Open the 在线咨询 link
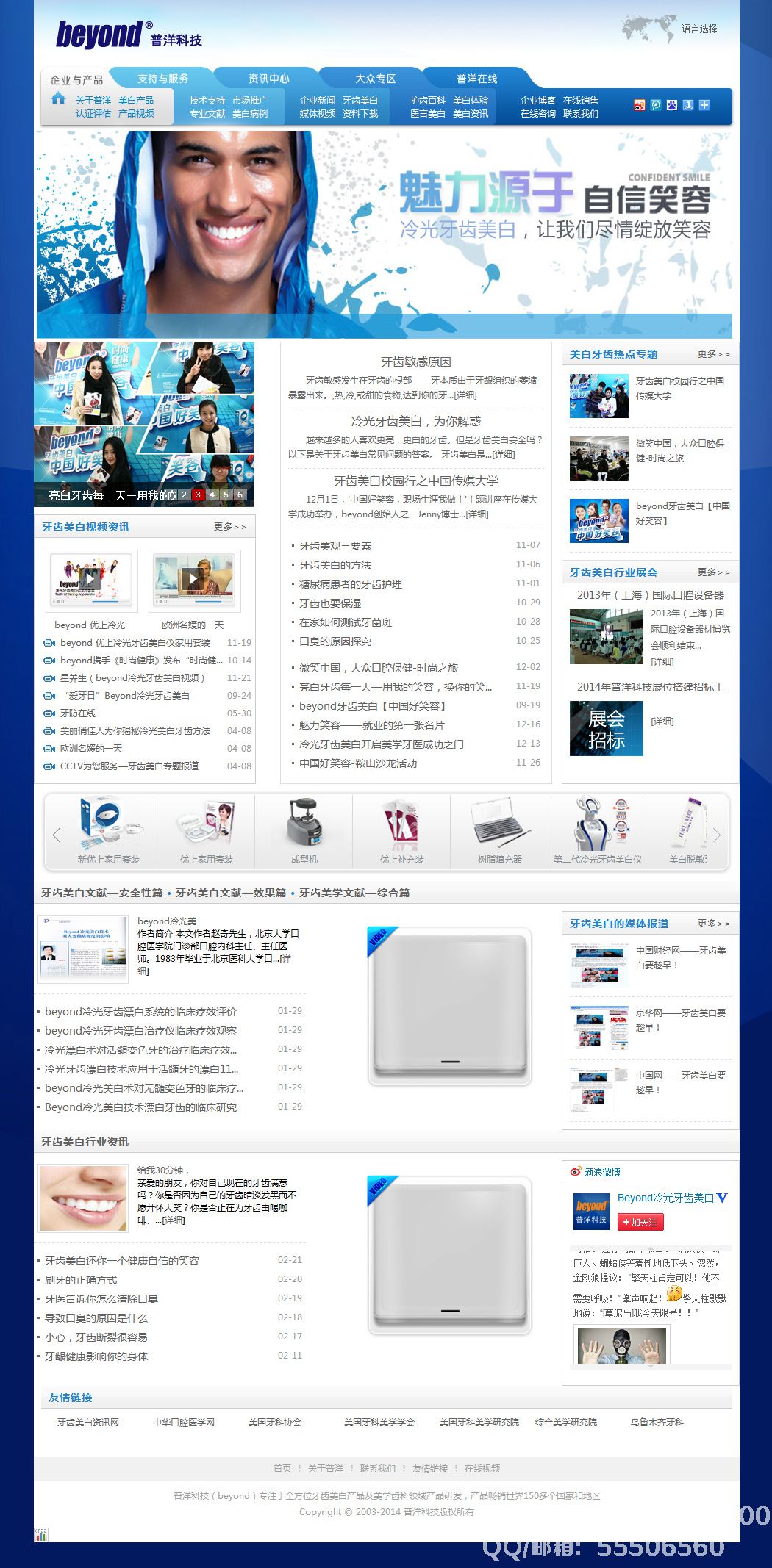Image resolution: width=772 pixels, height=1568 pixels. [538, 114]
